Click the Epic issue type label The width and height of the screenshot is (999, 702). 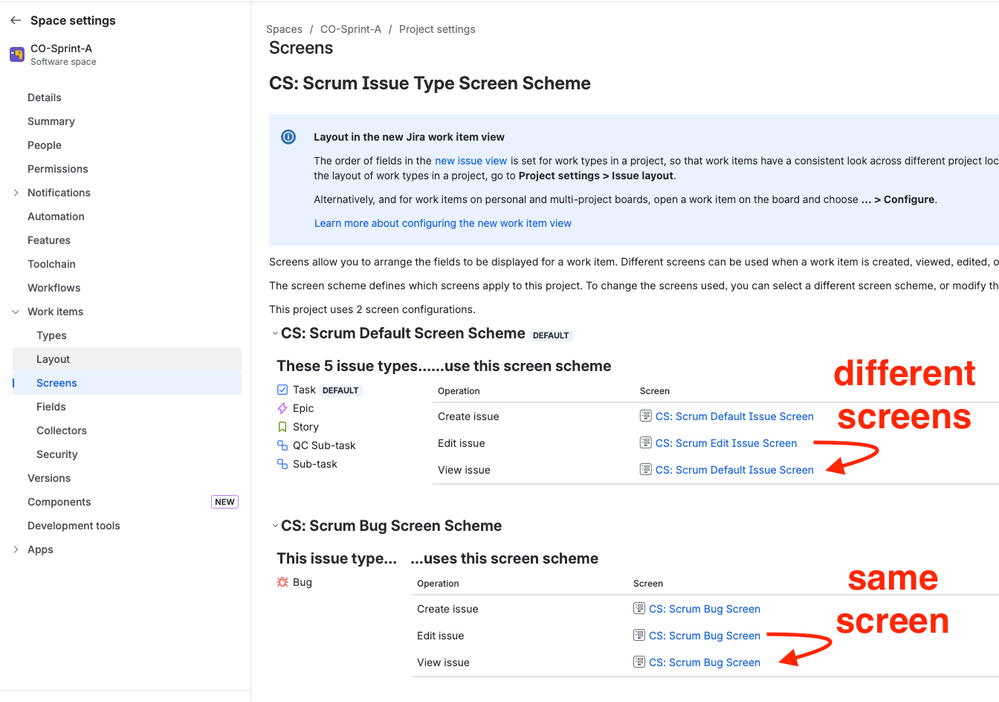[x=303, y=408]
